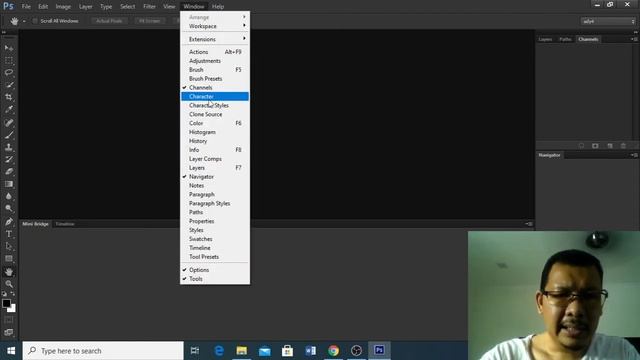Image resolution: width=640 pixels, height=360 pixels.
Task: Select the Blur tool
Action: click(9, 196)
